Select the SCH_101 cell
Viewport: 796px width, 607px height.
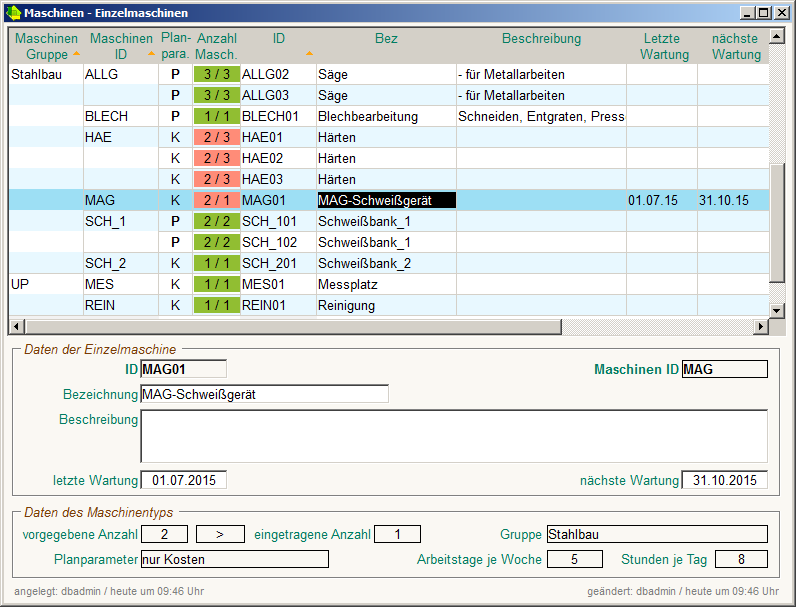[278, 221]
